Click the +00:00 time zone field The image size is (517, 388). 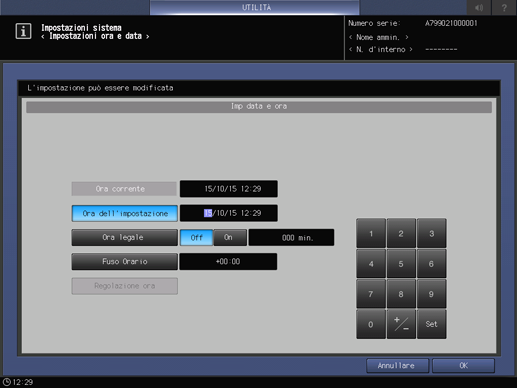(x=228, y=262)
